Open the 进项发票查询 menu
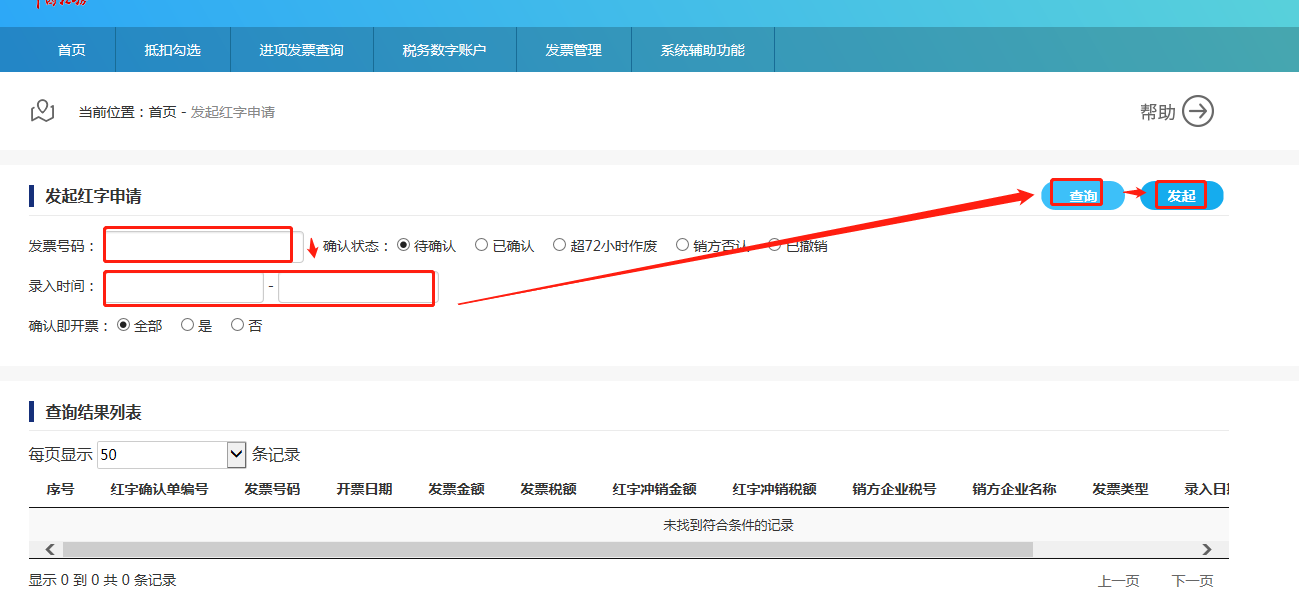Screen dimensions: 1299x605 (x=301, y=50)
